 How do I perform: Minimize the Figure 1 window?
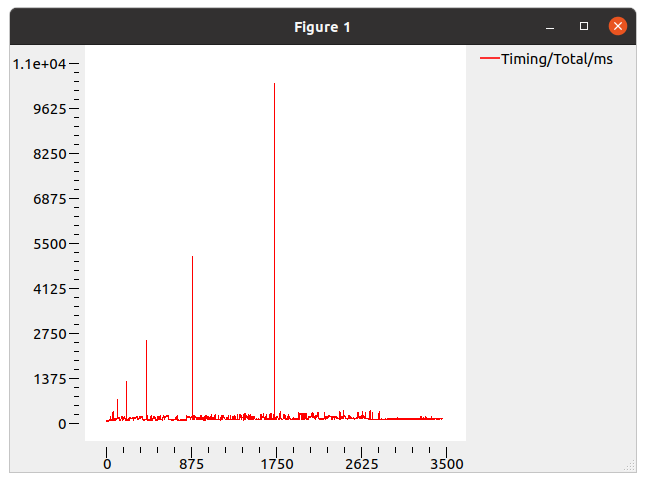[x=549, y=27]
